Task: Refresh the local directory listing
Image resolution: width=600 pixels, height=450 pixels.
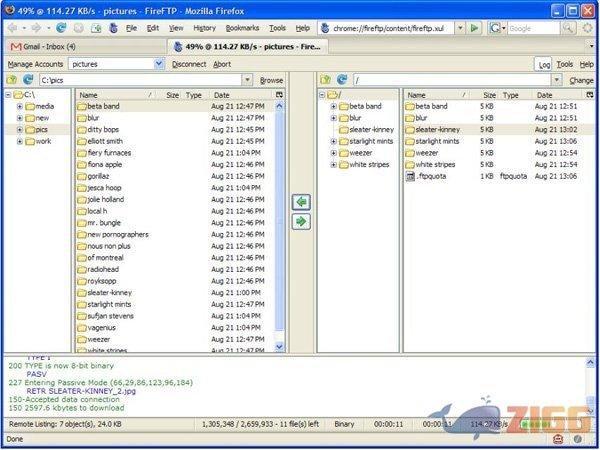Action: [x=28, y=80]
